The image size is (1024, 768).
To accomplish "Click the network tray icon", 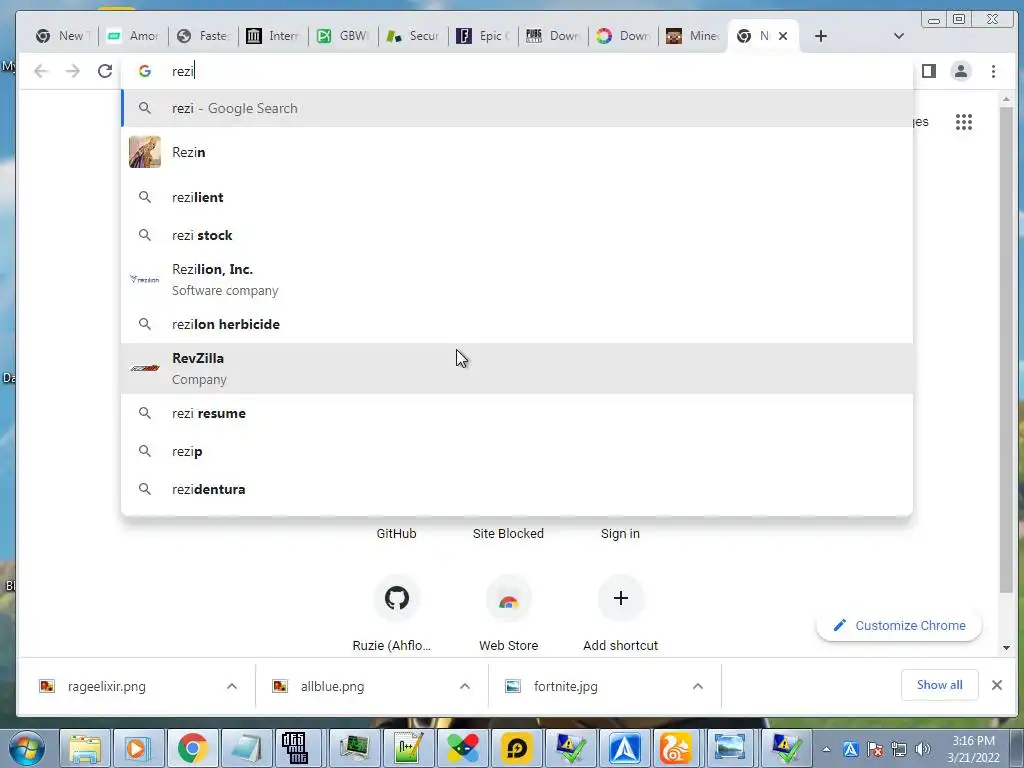I will pyautogui.click(x=899, y=749).
